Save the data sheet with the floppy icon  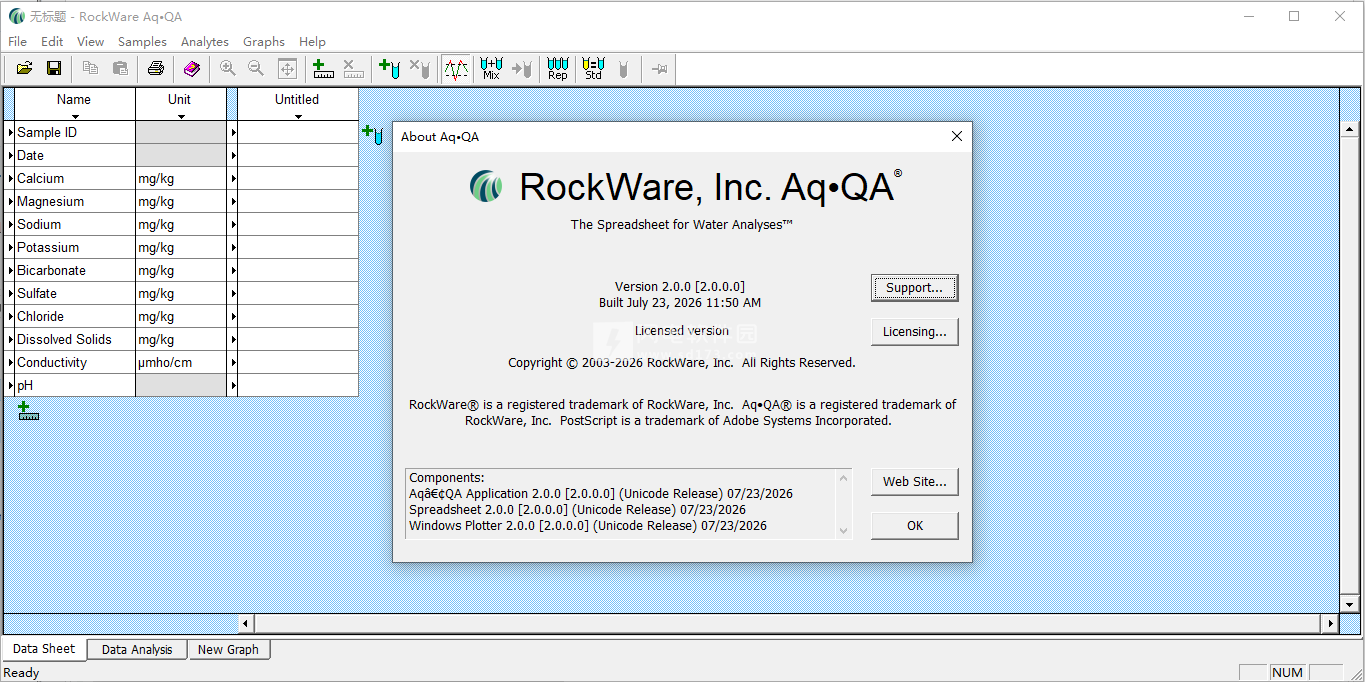pos(54,68)
